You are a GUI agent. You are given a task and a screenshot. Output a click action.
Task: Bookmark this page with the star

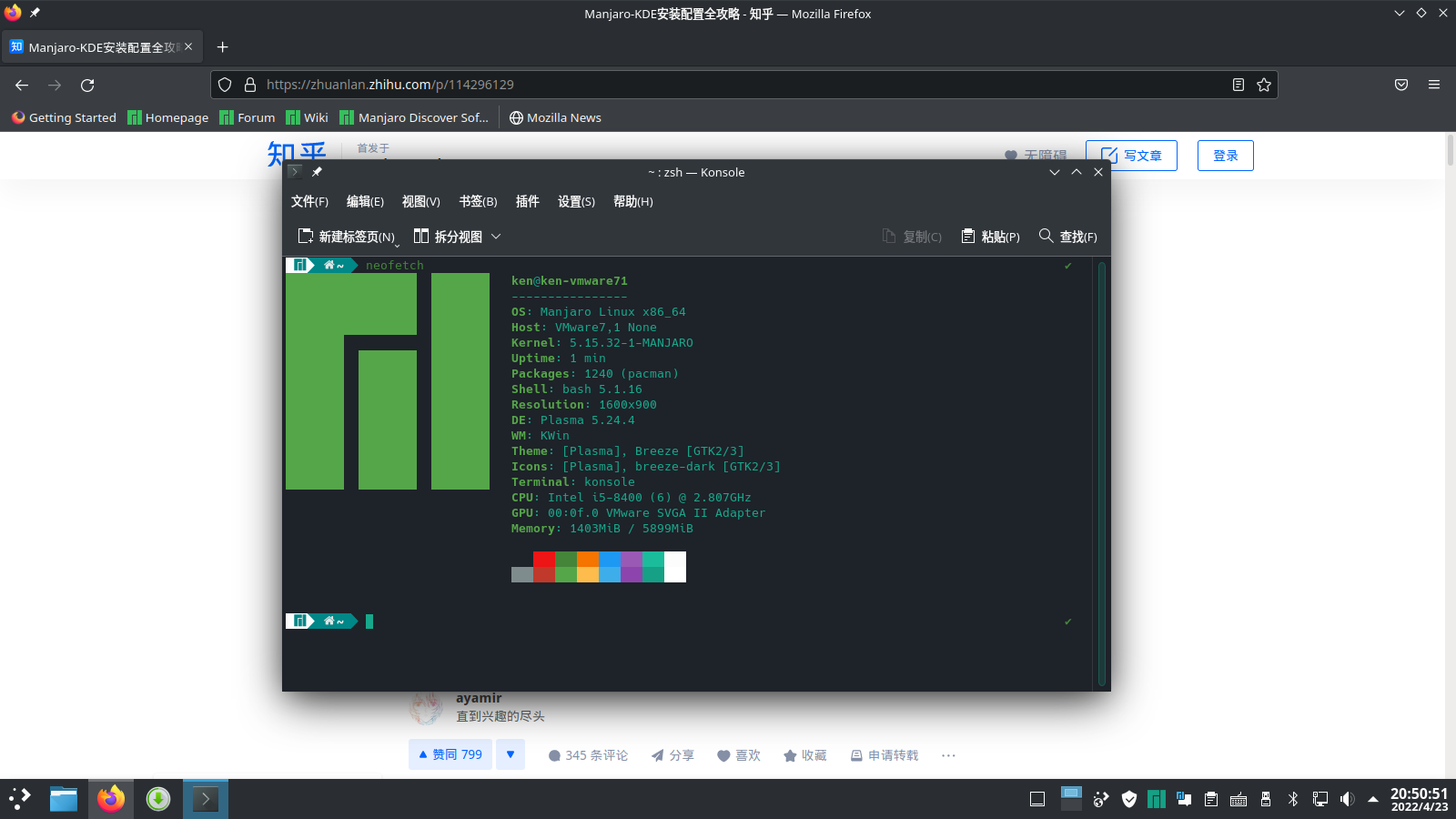(x=1264, y=85)
